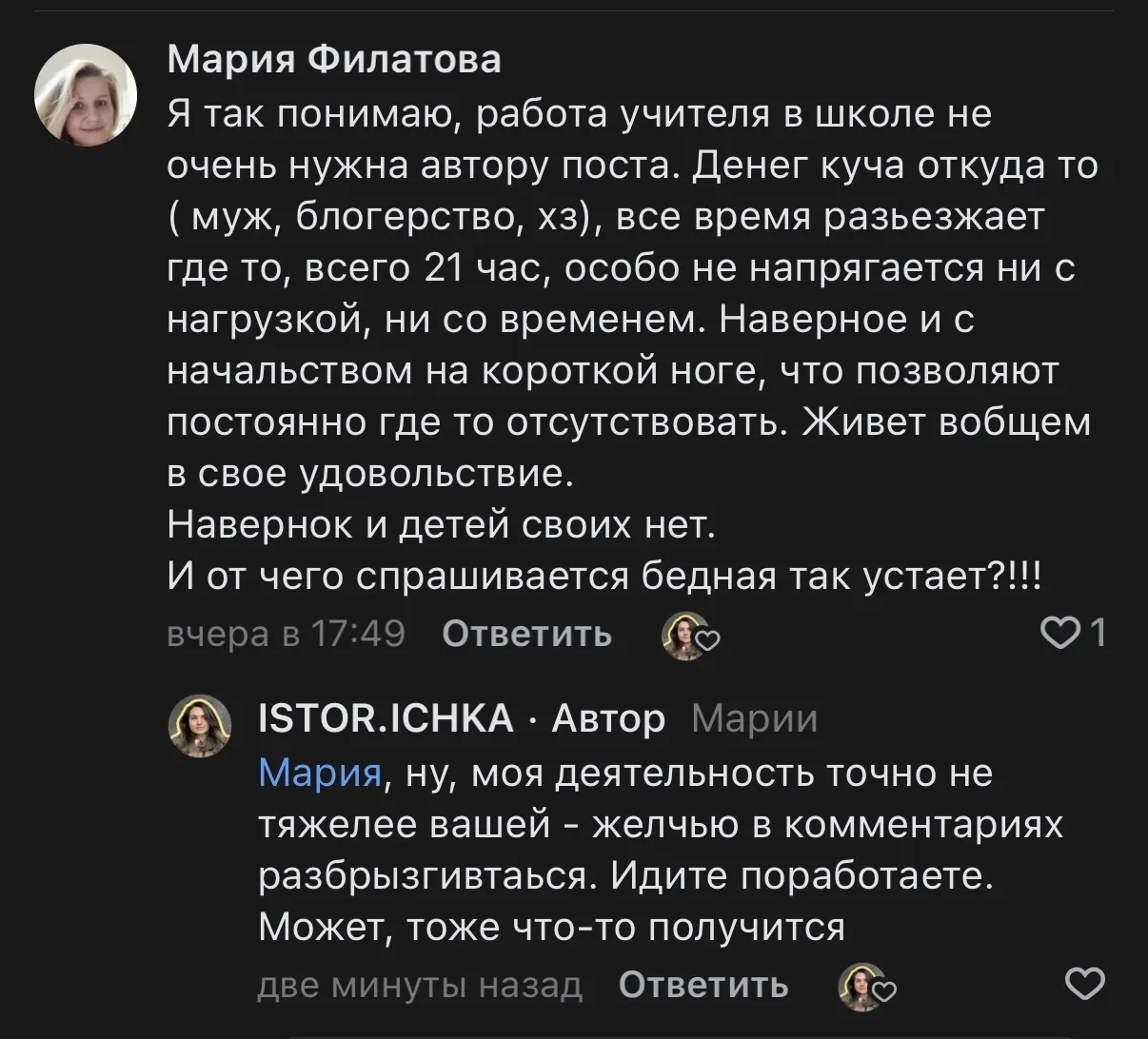Select the comment text starting "Я так понимаю"
The width and height of the screenshot is (1148, 1039).
tap(579, 116)
